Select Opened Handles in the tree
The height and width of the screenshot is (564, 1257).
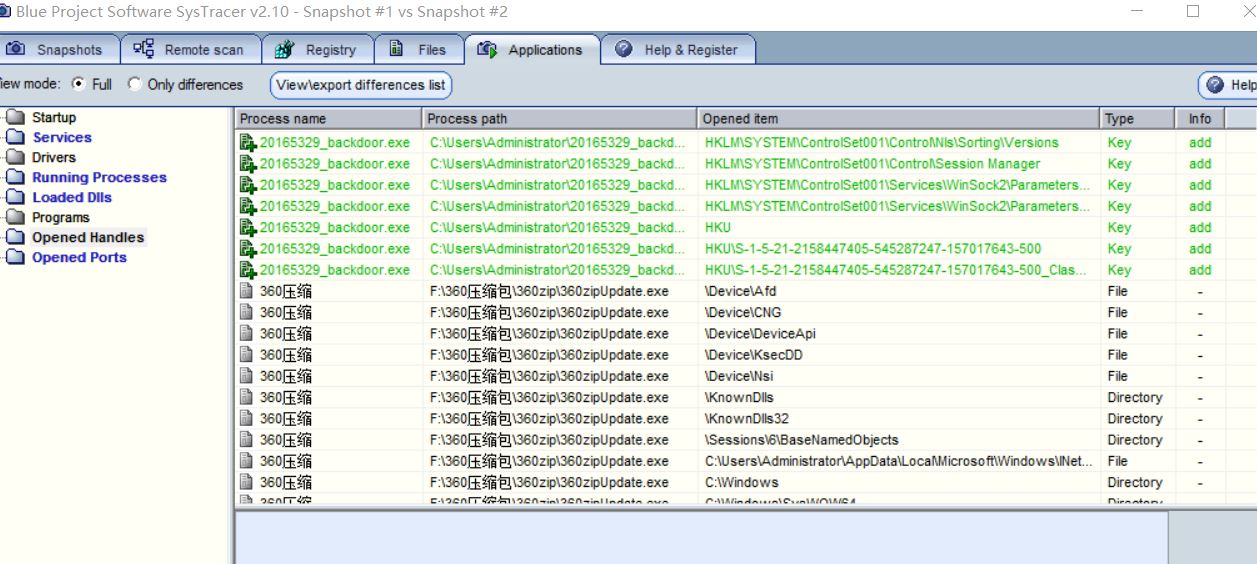(88, 238)
